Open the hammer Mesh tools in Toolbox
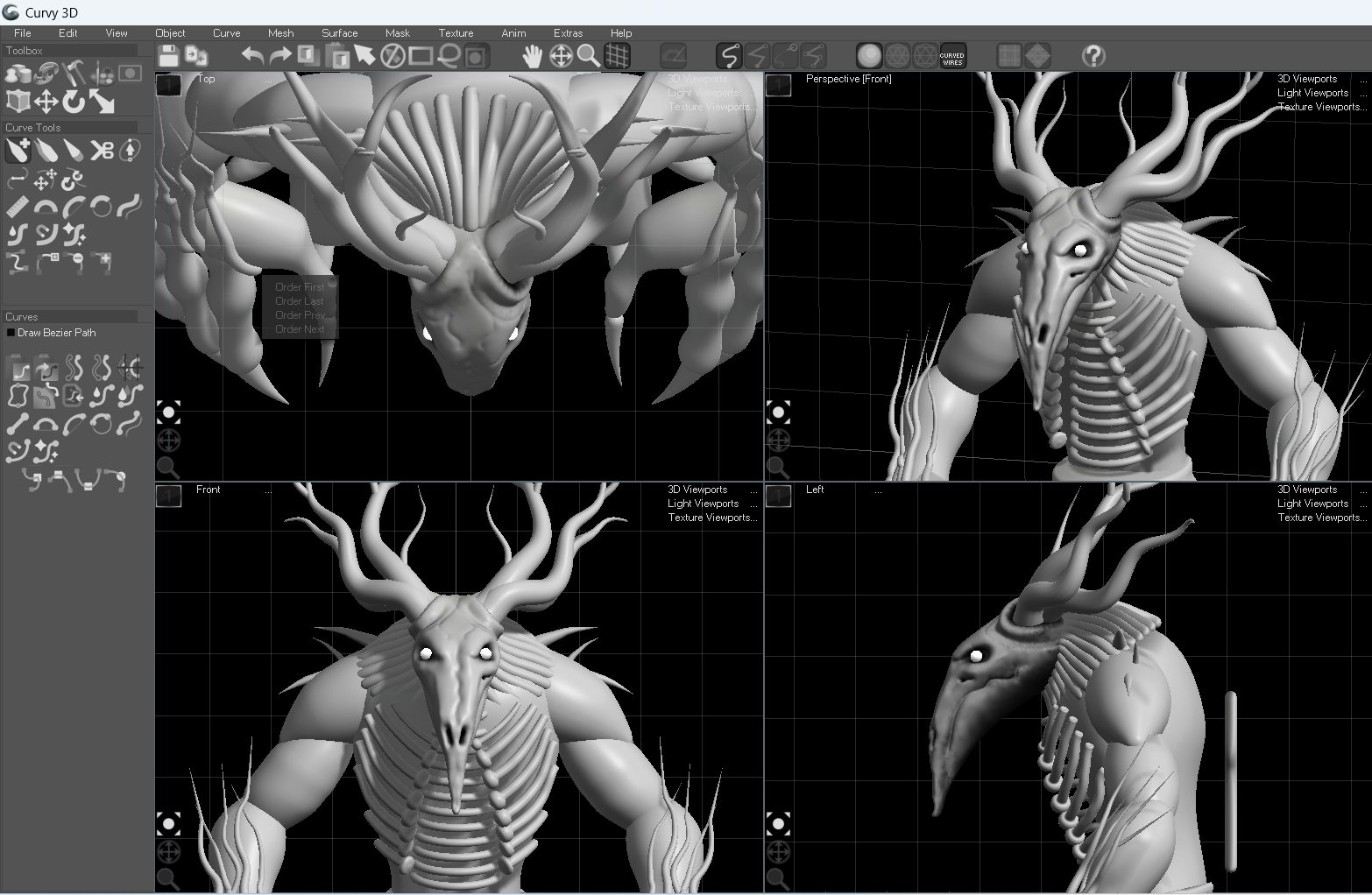Viewport: 1372px width, 895px height. (74, 73)
